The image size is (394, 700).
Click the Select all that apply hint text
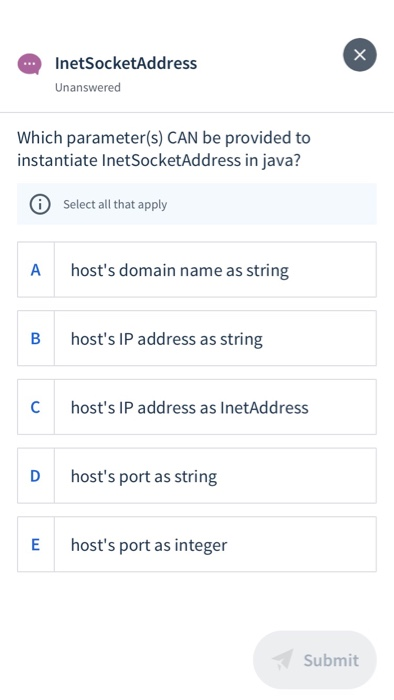115,204
